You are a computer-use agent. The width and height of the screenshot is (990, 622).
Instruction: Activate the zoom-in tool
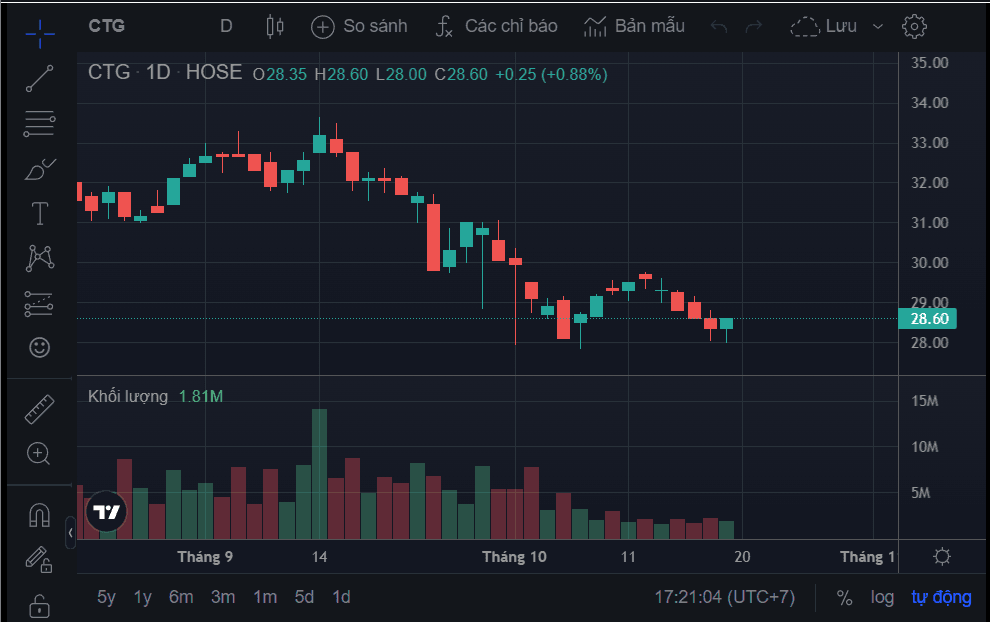39,454
